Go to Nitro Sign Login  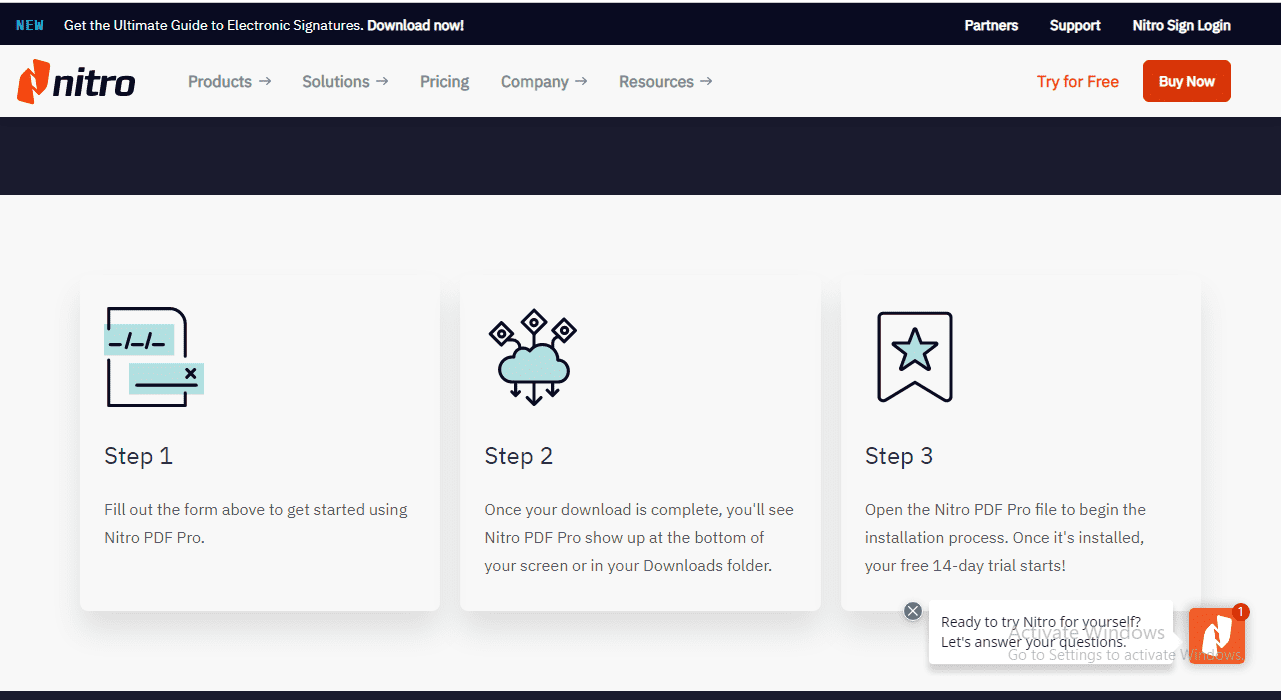[x=1181, y=25]
